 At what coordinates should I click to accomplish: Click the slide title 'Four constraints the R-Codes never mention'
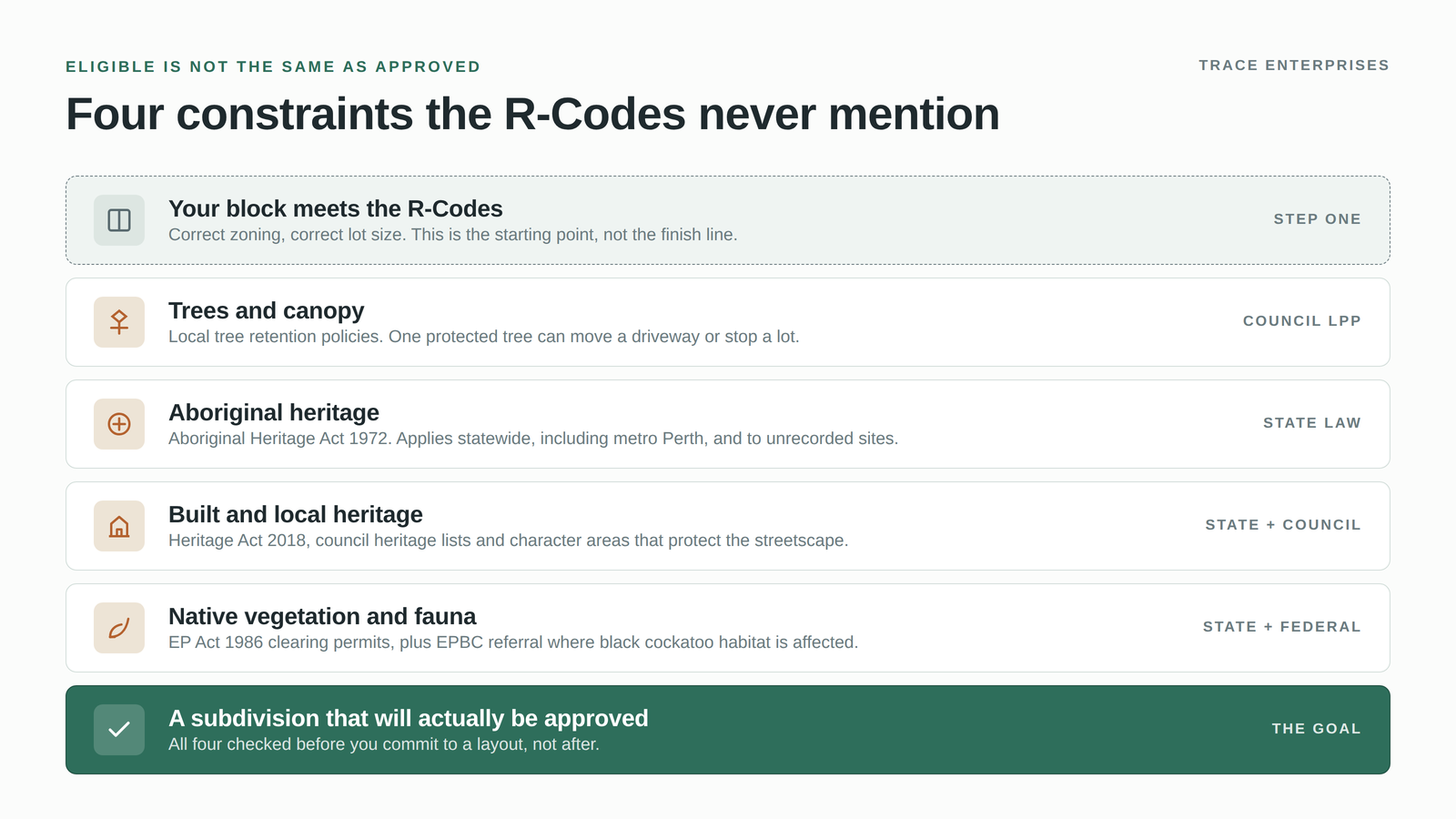pyautogui.click(x=533, y=115)
